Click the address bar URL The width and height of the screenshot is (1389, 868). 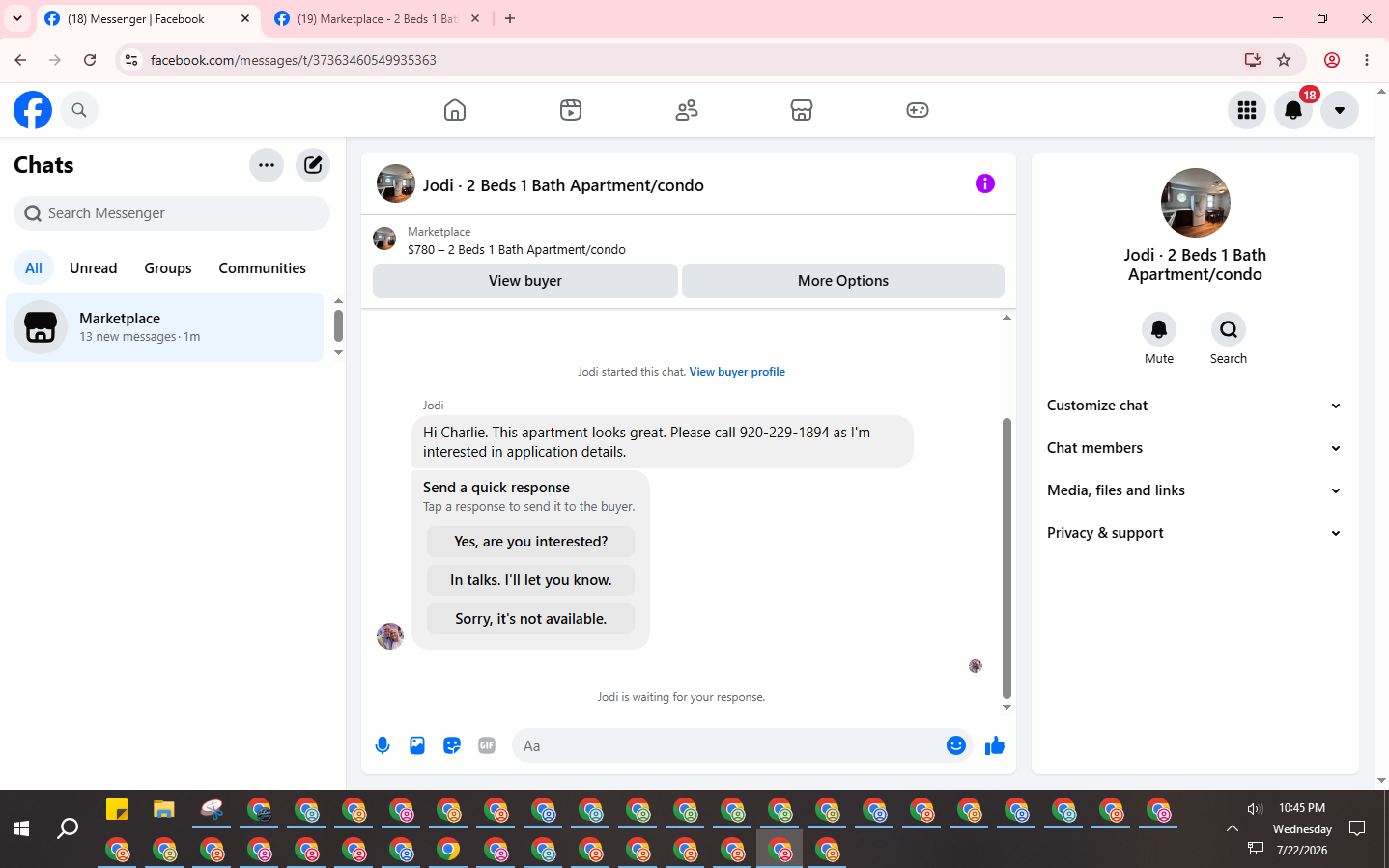(x=294, y=60)
